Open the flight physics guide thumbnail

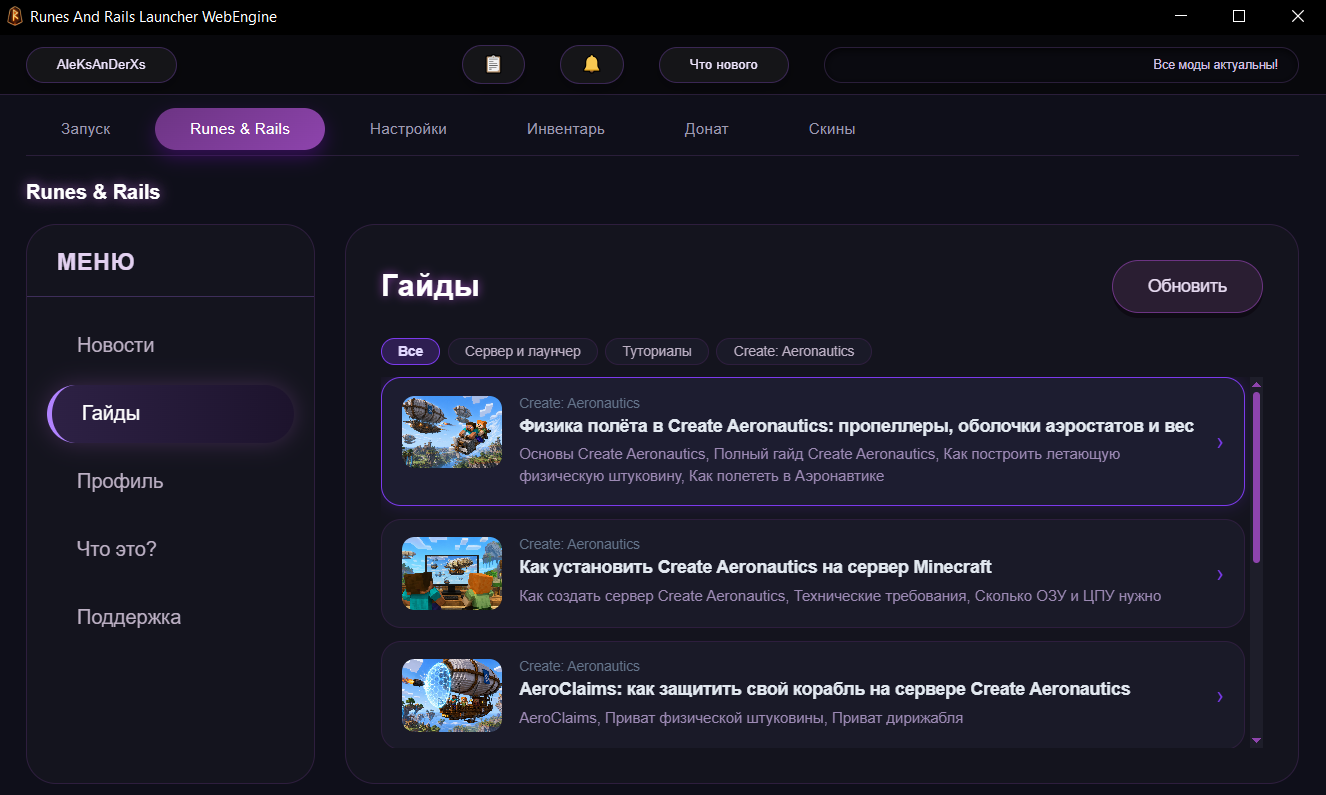[x=452, y=431]
